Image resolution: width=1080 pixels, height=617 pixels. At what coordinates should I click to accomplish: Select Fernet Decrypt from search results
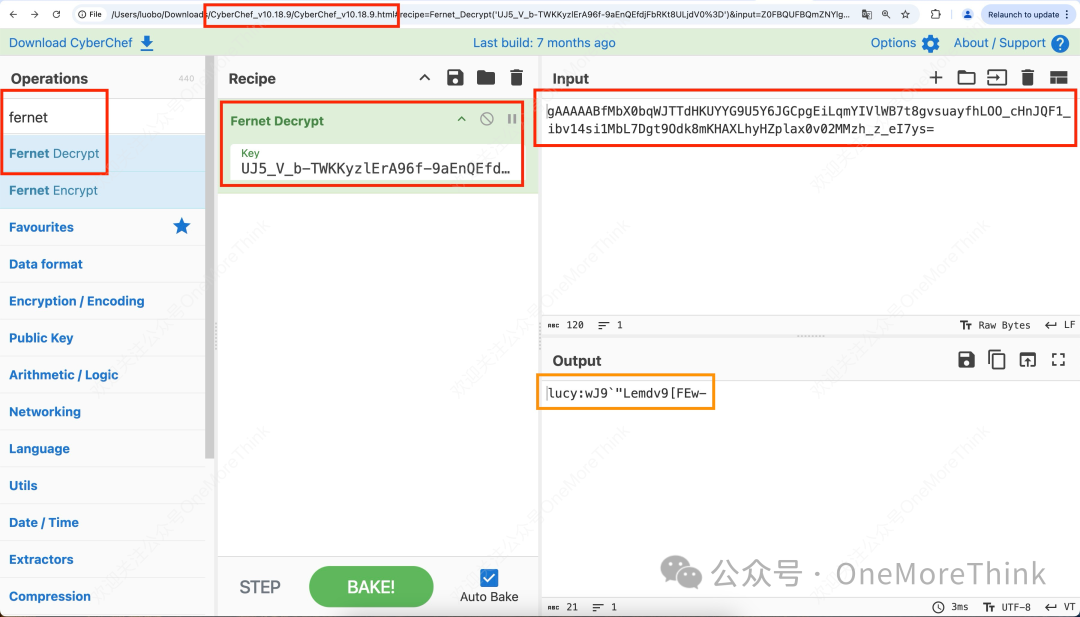[103, 153]
